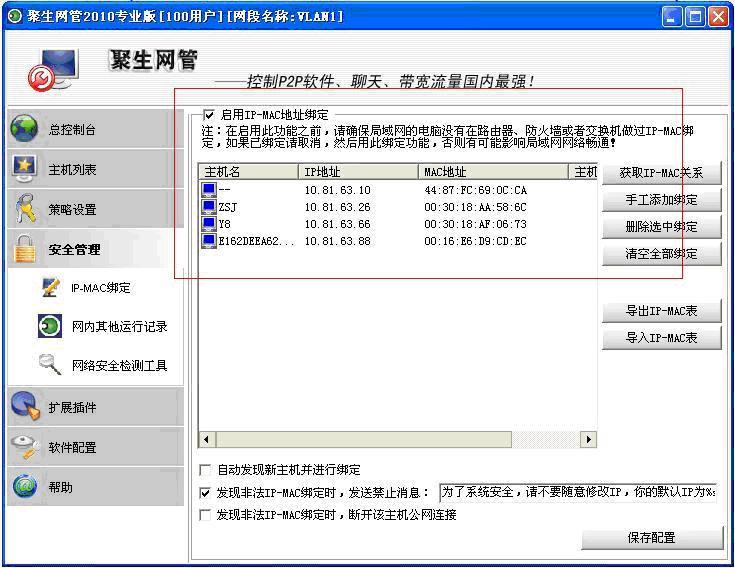Click the 策略设置 key icon

click(x=25, y=209)
